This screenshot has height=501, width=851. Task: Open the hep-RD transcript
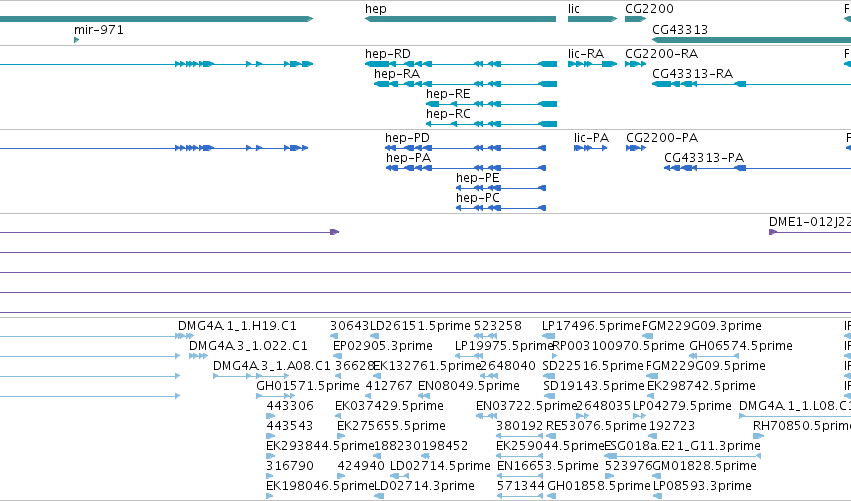(x=461, y=64)
